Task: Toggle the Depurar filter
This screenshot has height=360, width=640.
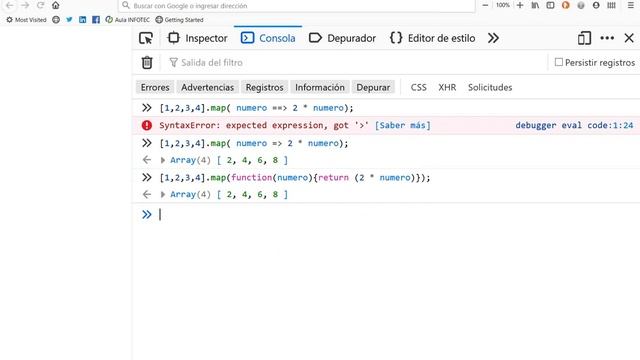Action: coord(373,87)
